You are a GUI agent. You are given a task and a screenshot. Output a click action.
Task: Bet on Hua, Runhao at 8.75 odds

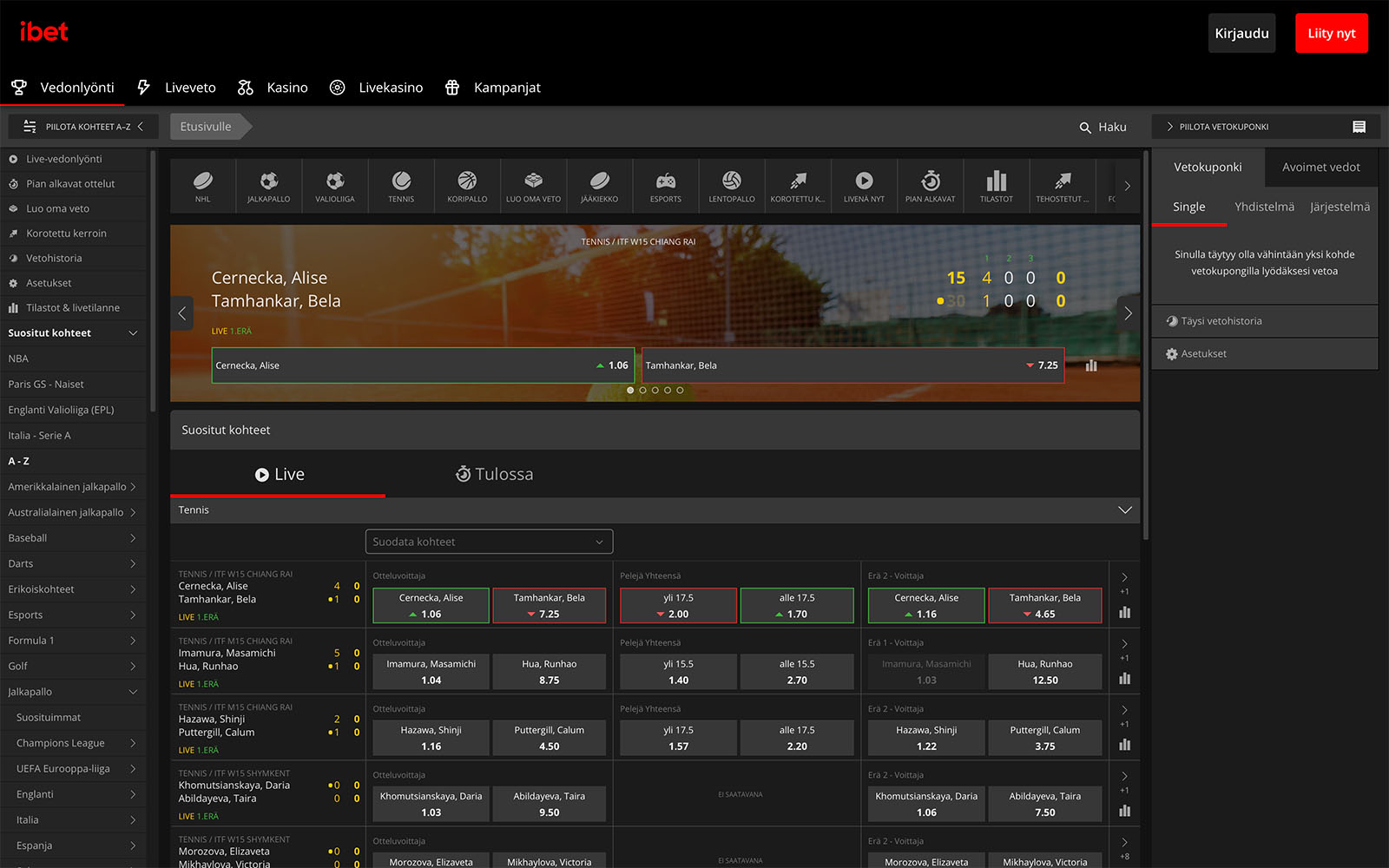click(x=549, y=672)
